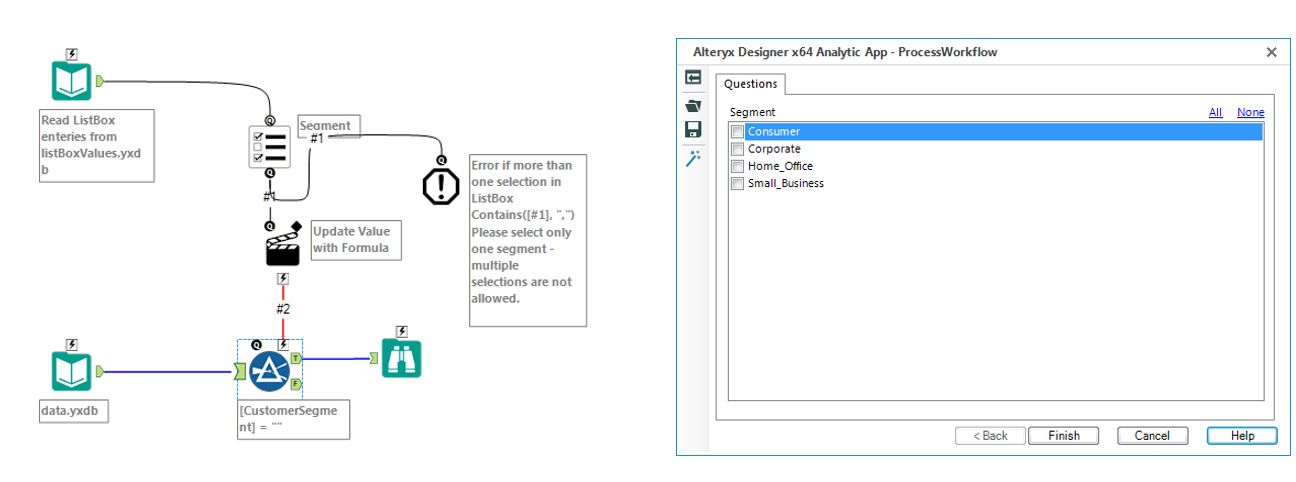Click the None link to clear selections
This screenshot has height=482, width=1296.
click(x=1250, y=112)
